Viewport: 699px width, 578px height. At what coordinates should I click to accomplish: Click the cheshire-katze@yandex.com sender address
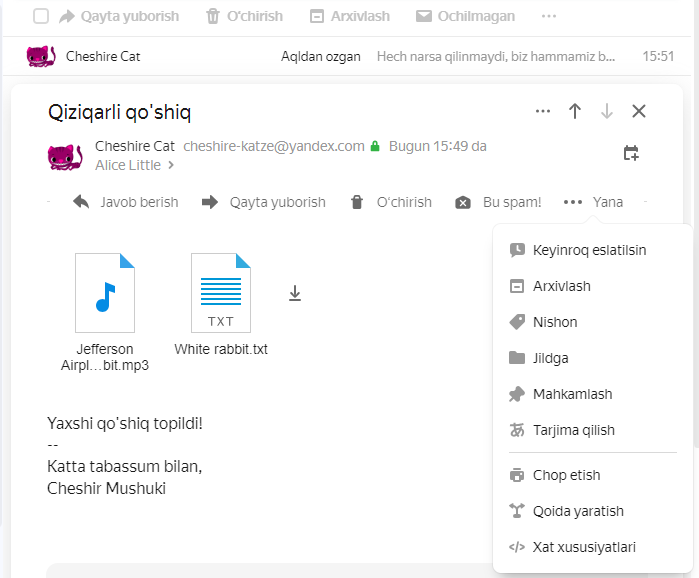pos(274,146)
